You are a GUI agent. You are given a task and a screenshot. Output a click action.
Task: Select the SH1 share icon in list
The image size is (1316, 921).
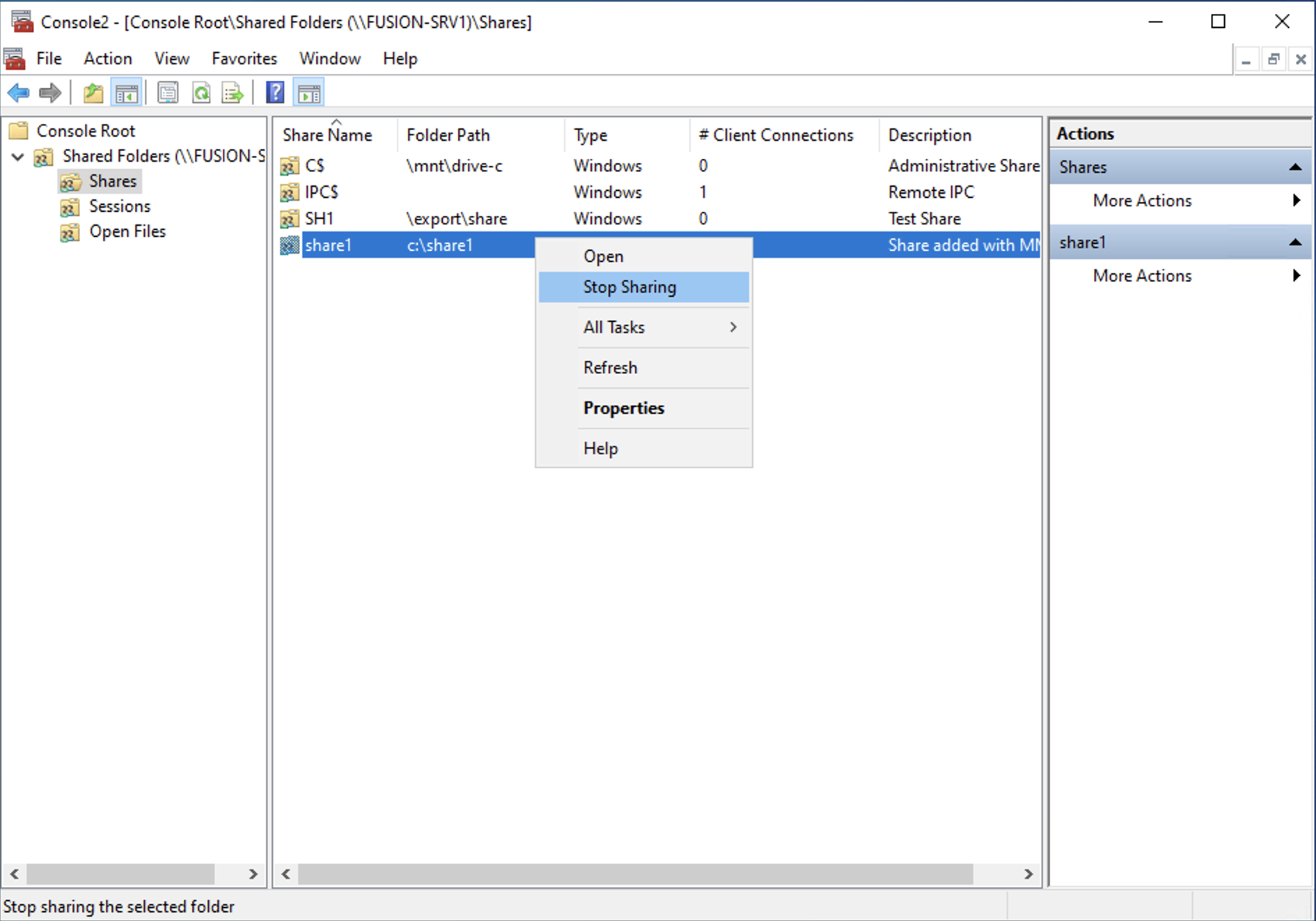click(x=289, y=219)
